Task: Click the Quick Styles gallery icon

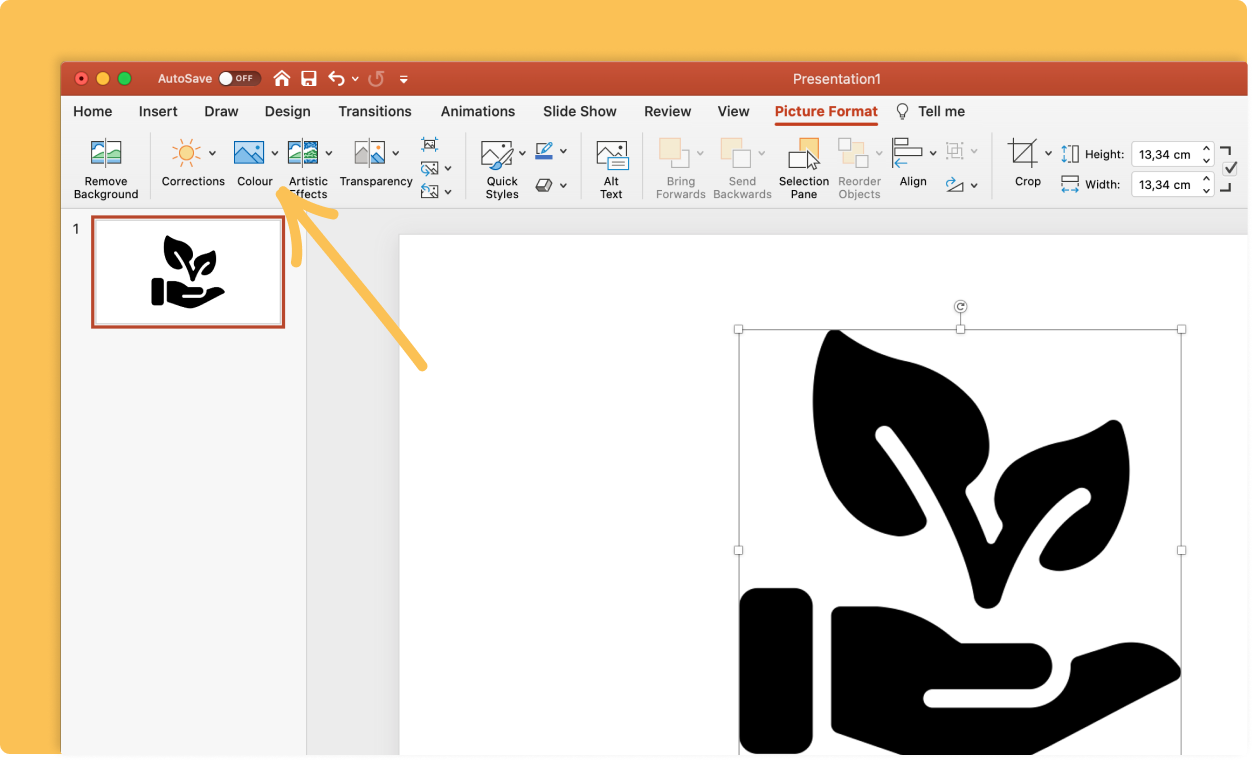Action: (497, 152)
